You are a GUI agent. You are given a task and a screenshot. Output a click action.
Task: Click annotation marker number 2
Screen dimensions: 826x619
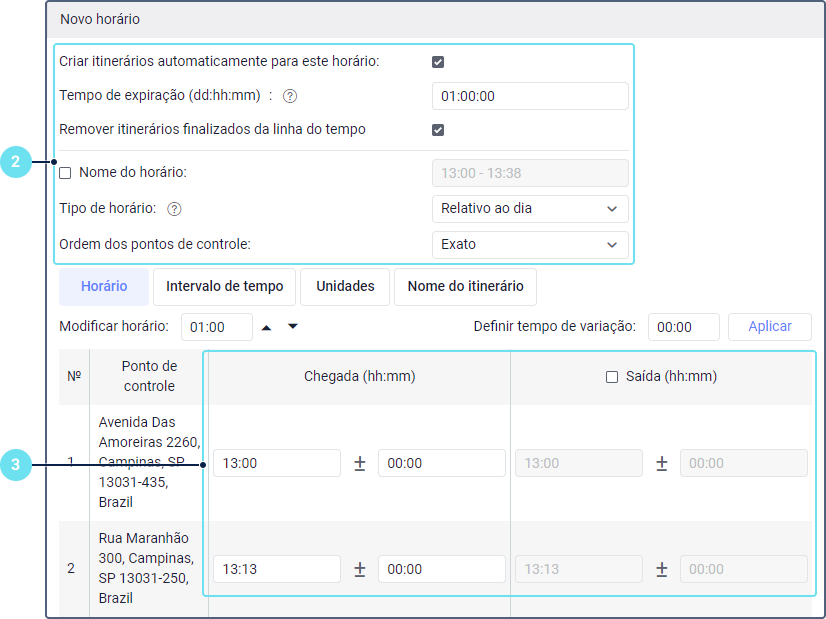pyautogui.click(x=16, y=162)
